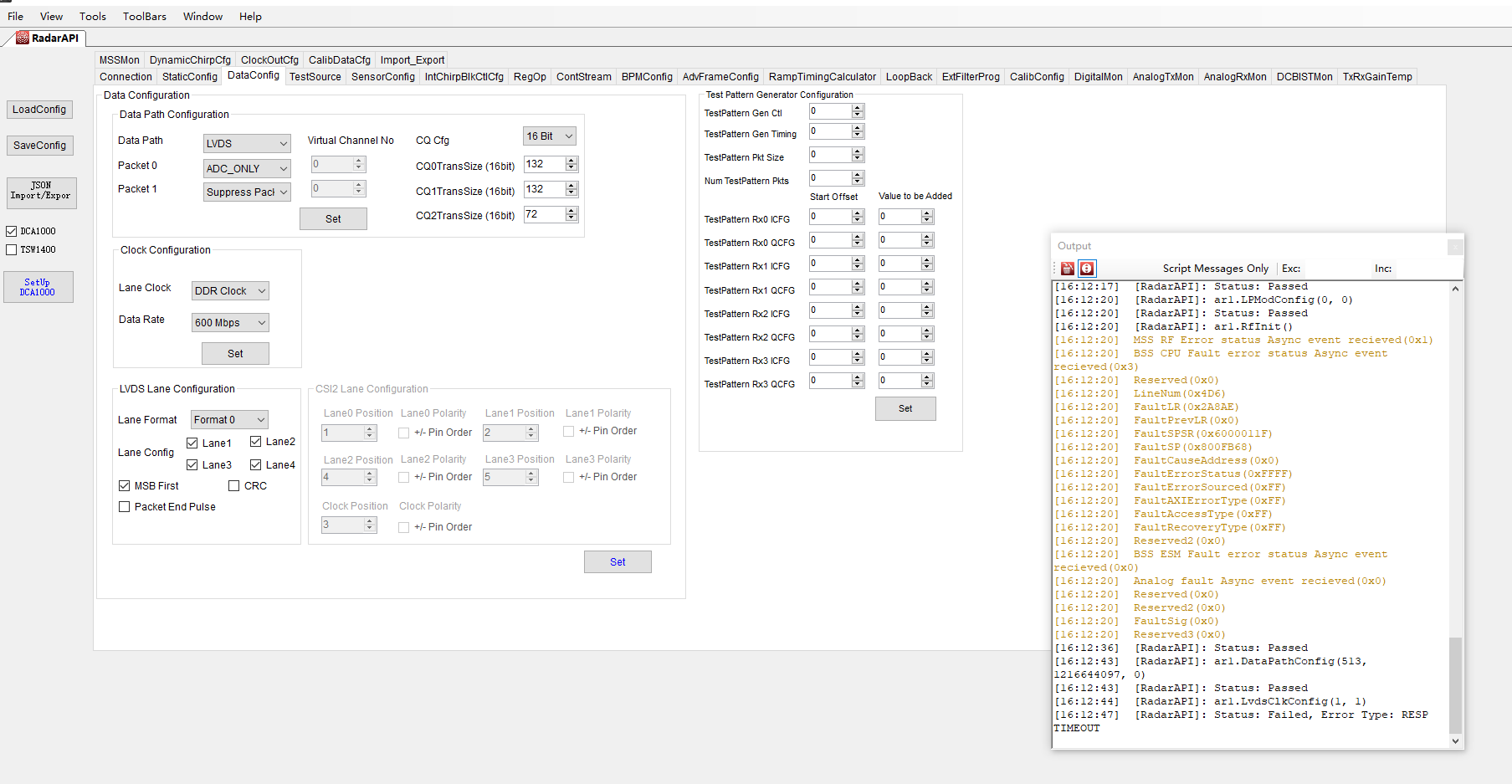Screen dimensions: 1512x784
Task: Open the CQ Cfg 16 Bit dropdown
Action: [549, 136]
